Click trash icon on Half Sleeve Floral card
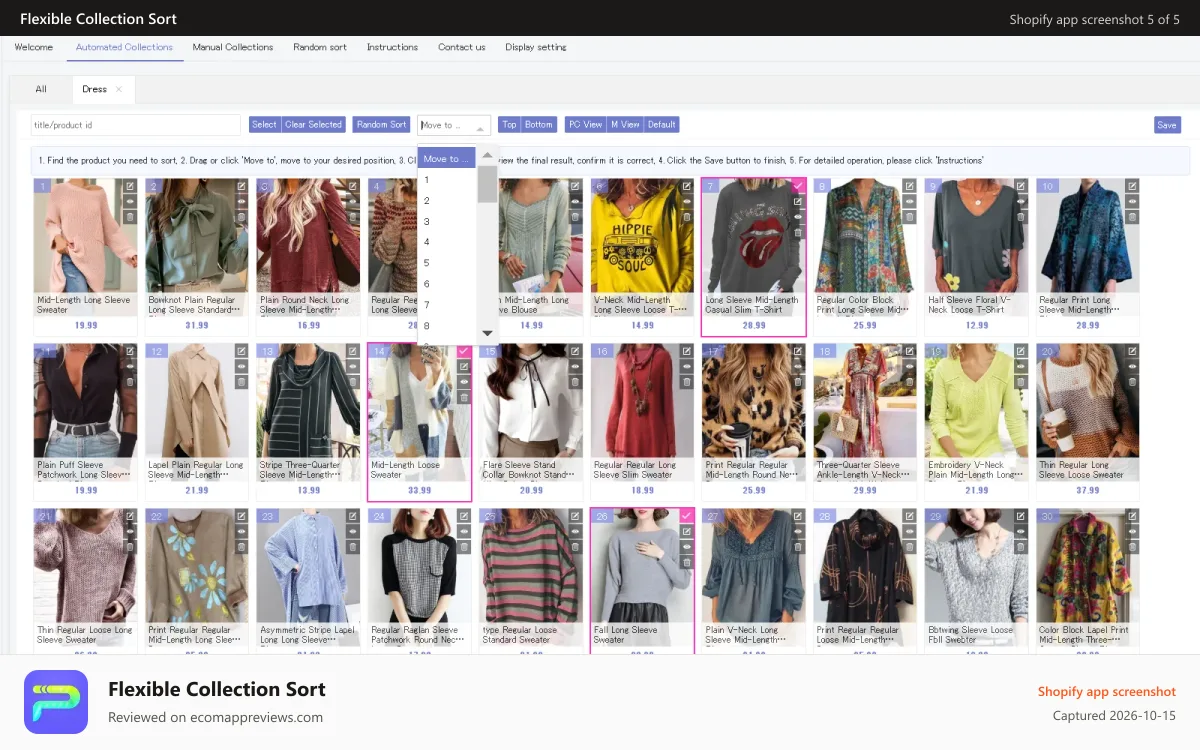 click(x=1021, y=217)
